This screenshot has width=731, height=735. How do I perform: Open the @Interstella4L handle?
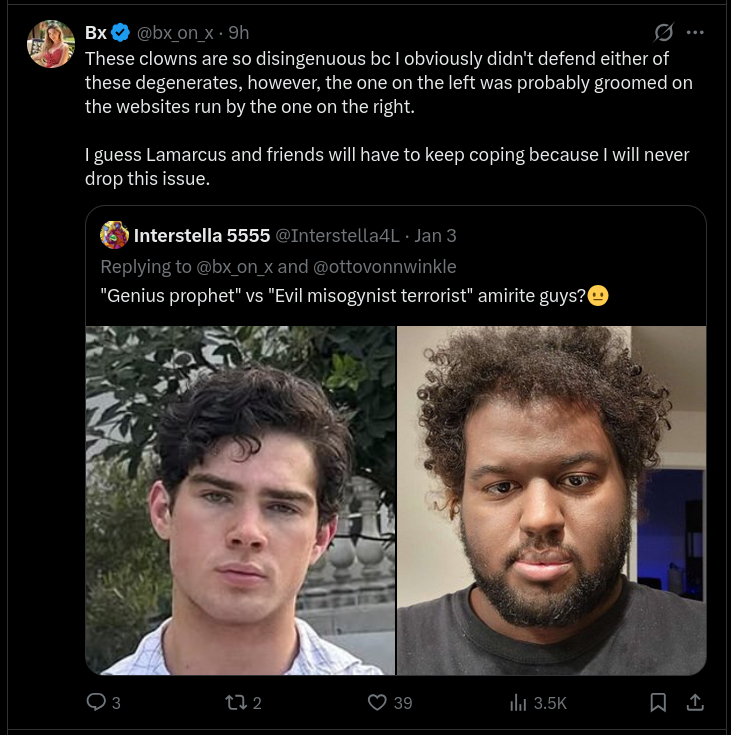(337, 235)
